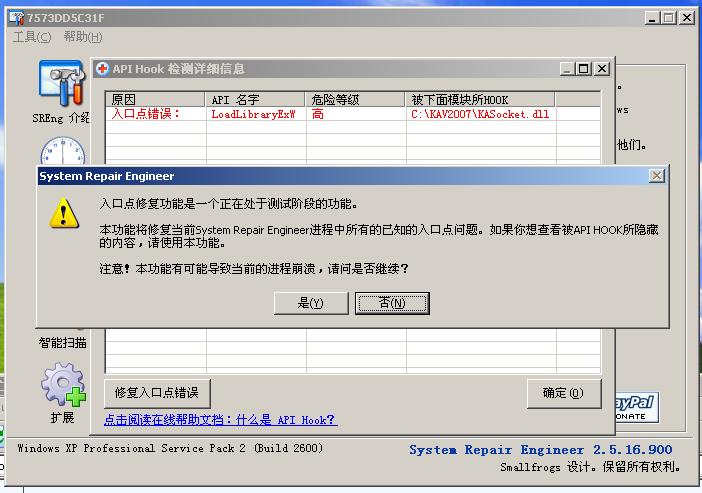Viewport: 702px width, 493px height.
Task: Select the LoadLibraryExW cell
Action: pos(256,114)
